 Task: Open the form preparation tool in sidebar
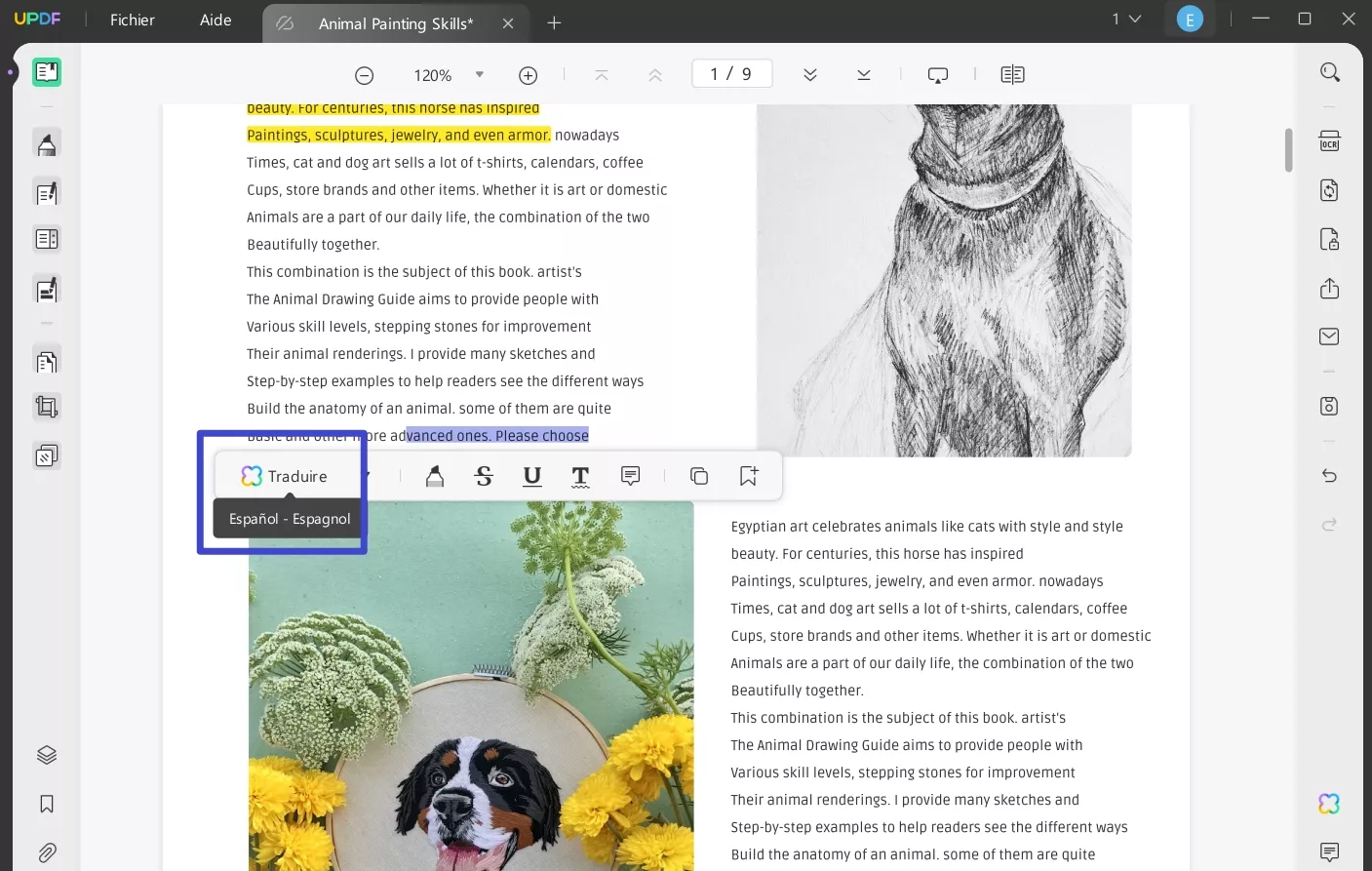click(x=46, y=239)
